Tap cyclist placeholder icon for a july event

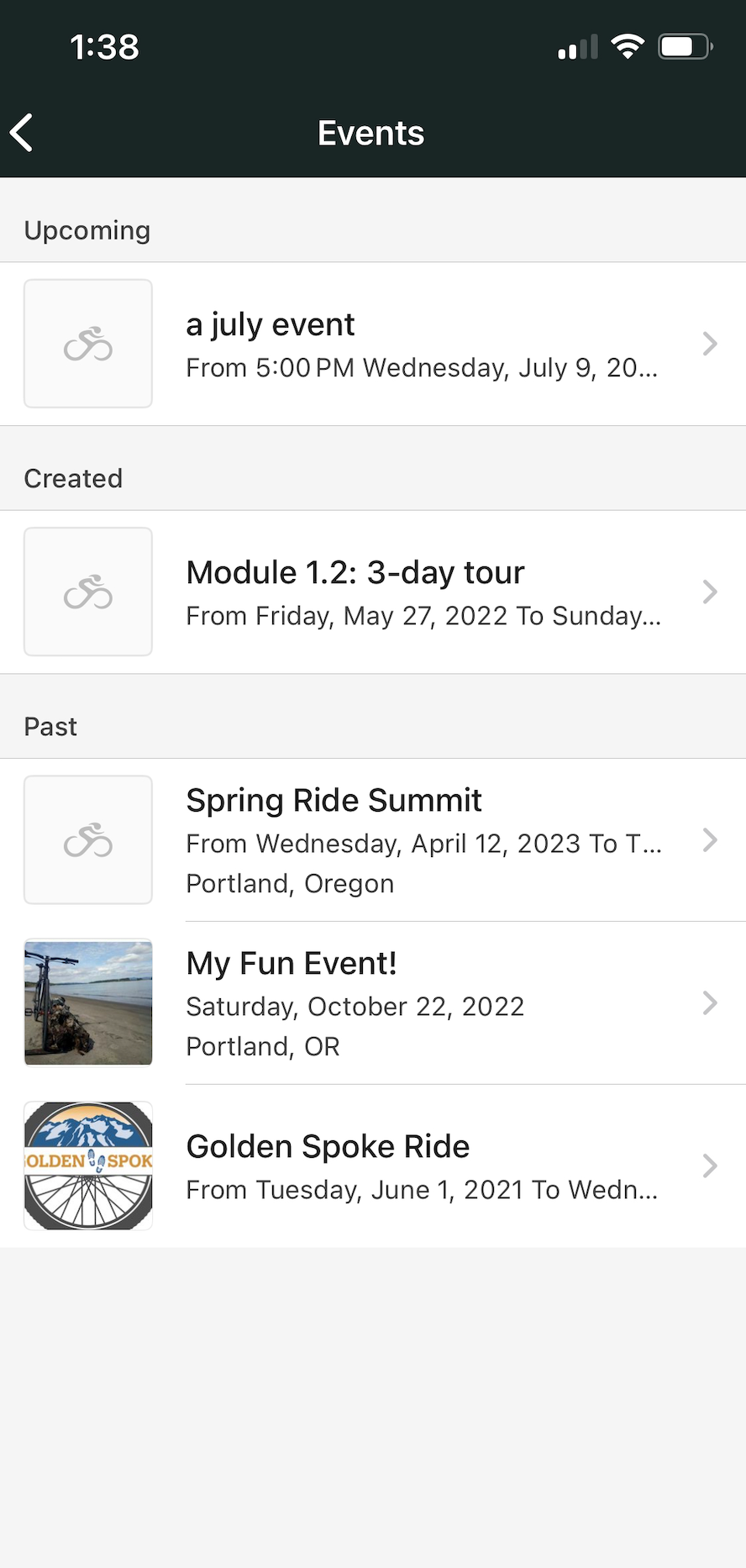coord(88,344)
